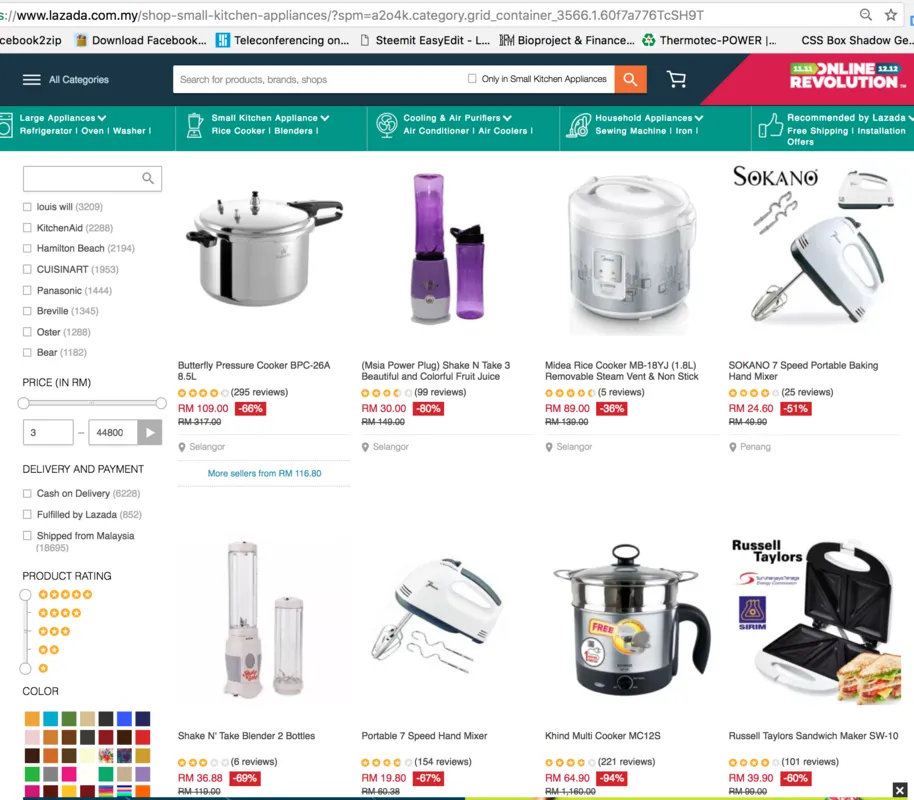Open the All Categories hamburger menu
The image size is (914, 800).
[x=31, y=80]
